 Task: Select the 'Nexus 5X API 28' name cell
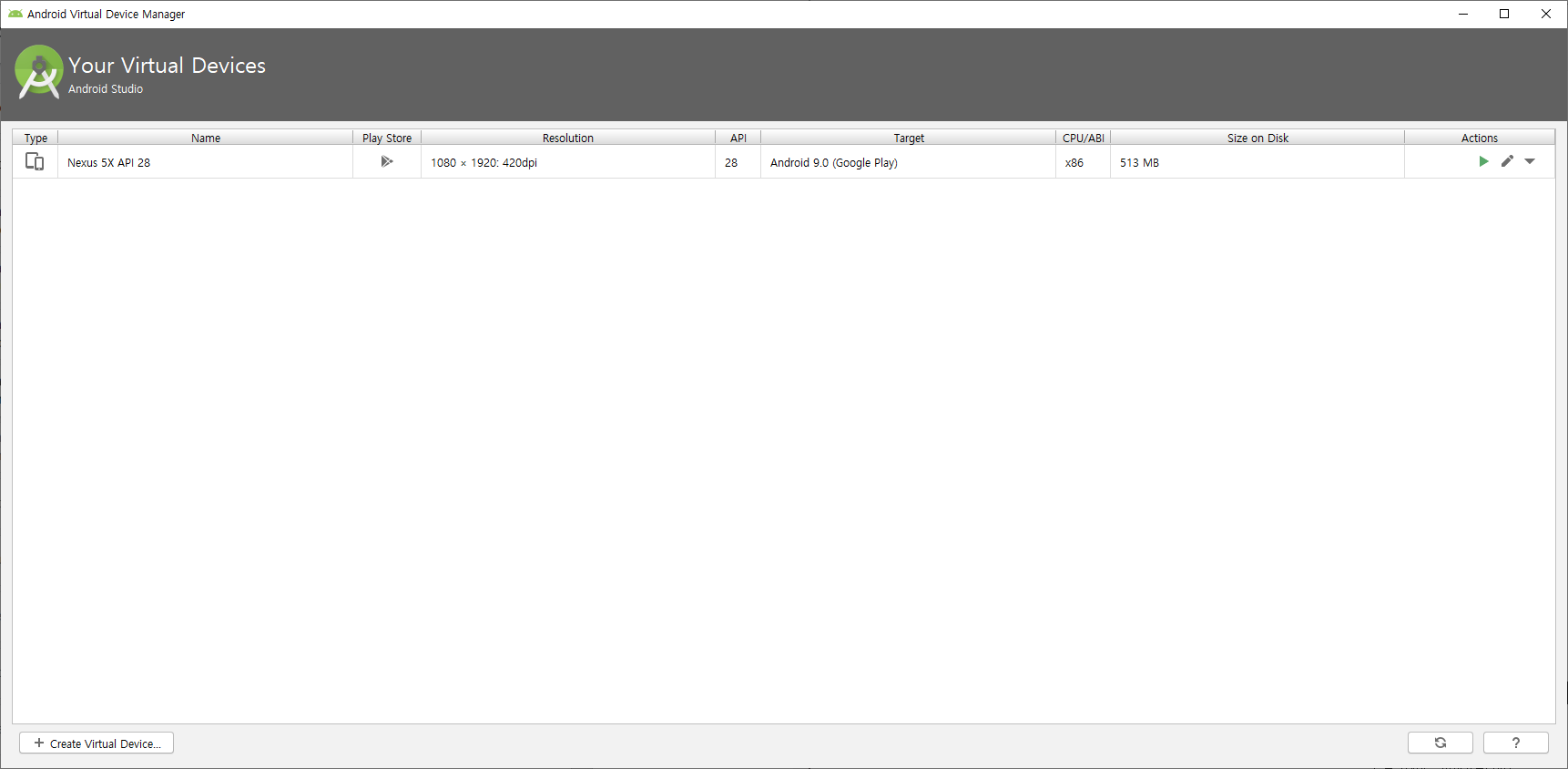pos(206,162)
